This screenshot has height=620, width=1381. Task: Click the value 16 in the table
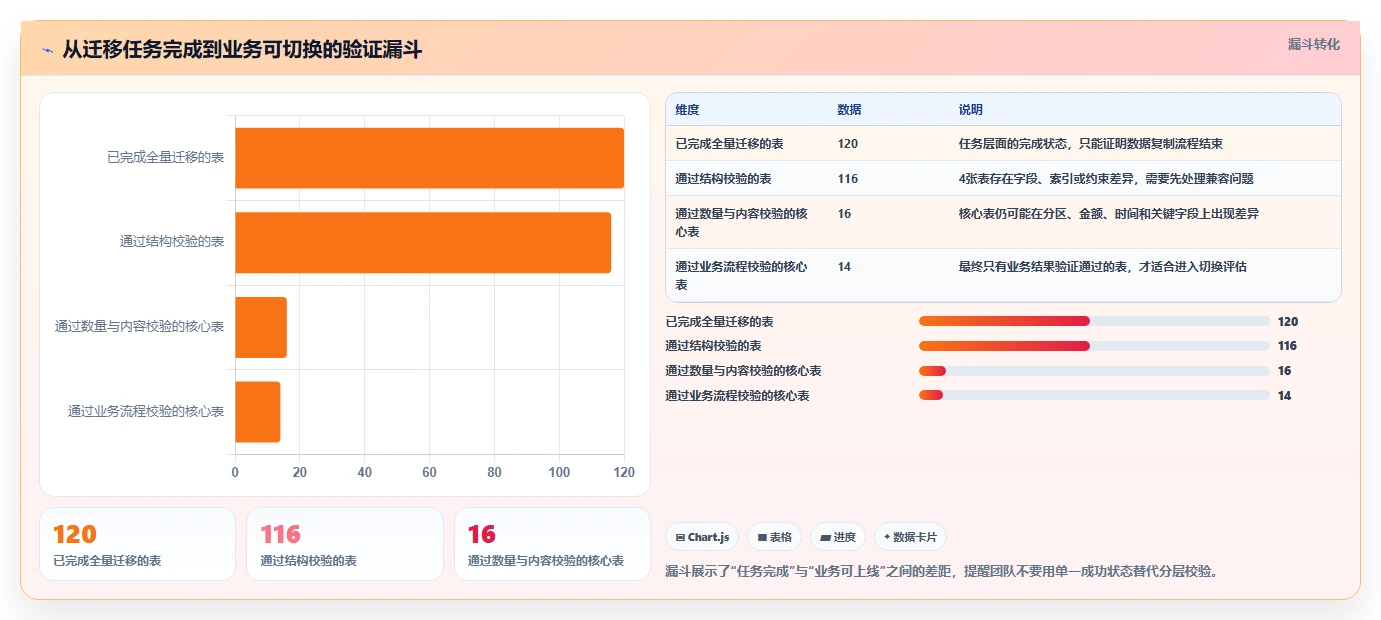point(845,214)
